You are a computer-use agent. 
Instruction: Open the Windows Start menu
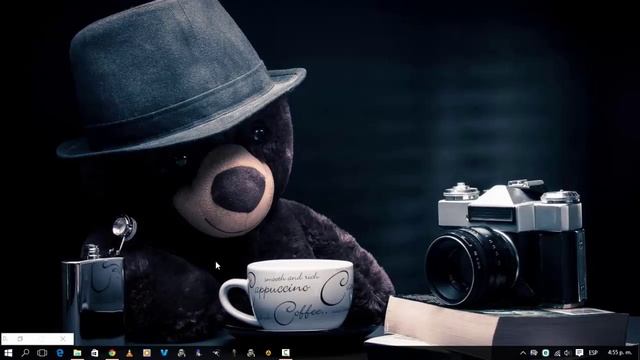point(8,353)
